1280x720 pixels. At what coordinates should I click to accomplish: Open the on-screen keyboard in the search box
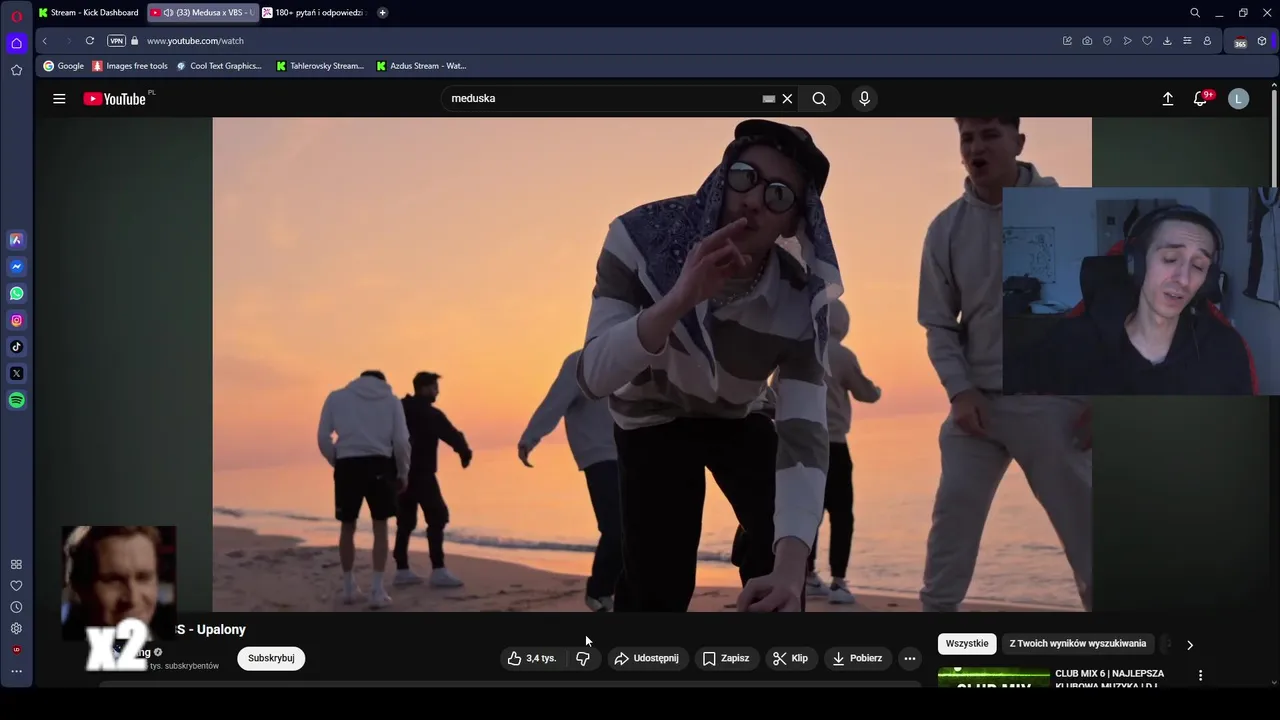pyautogui.click(x=768, y=98)
